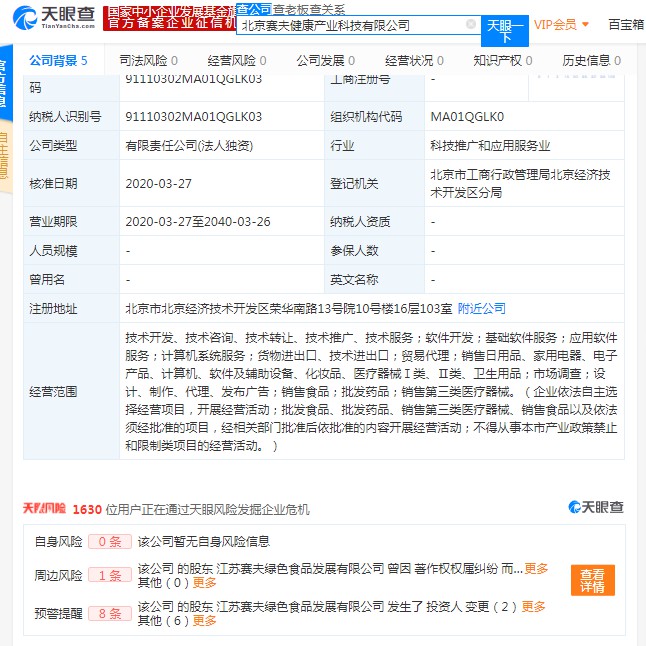Image resolution: width=646 pixels, height=646 pixels.
Task: Click the 登记机关 value text
Action: (520, 183)
